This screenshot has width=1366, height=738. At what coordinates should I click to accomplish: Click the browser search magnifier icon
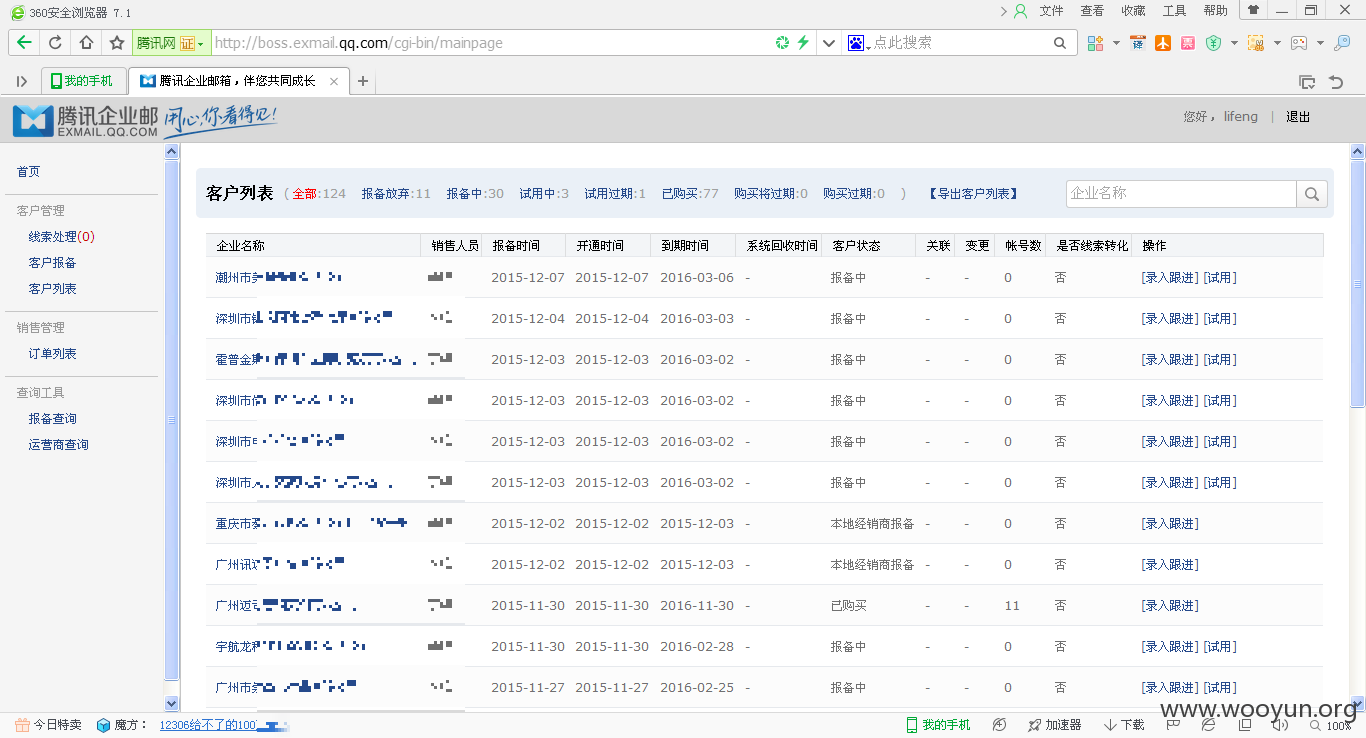coord(1060,43)
